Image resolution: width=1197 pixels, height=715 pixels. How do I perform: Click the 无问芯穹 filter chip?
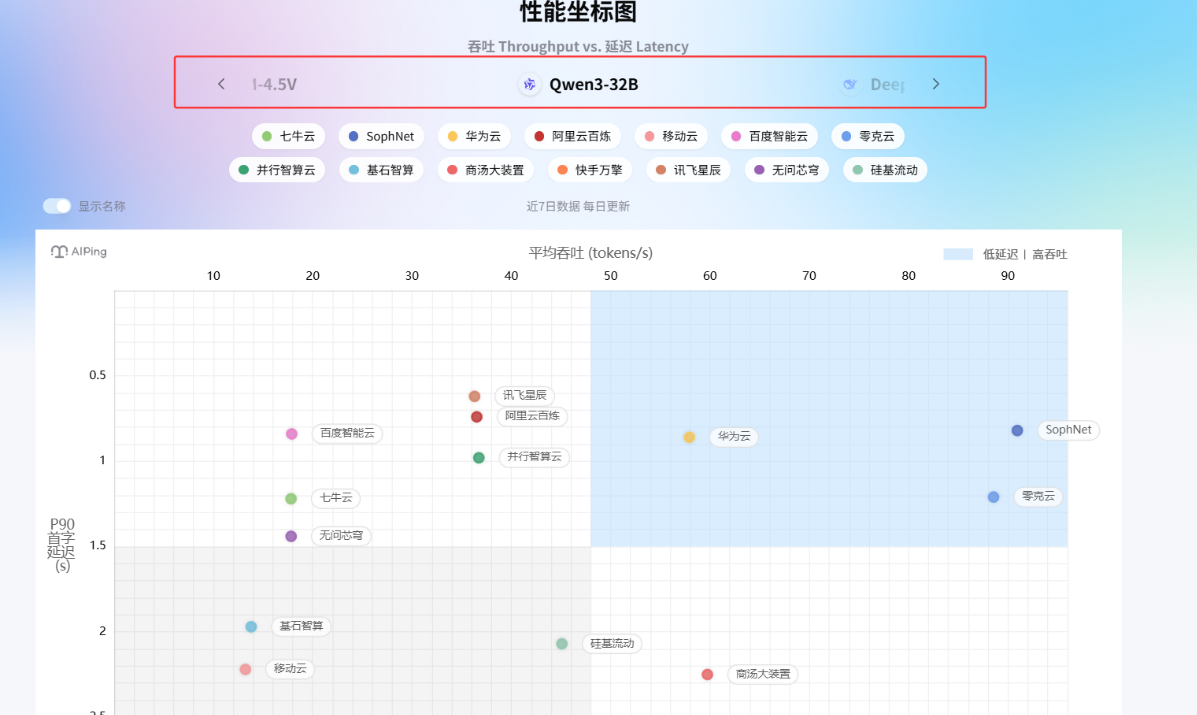point(786,170)
